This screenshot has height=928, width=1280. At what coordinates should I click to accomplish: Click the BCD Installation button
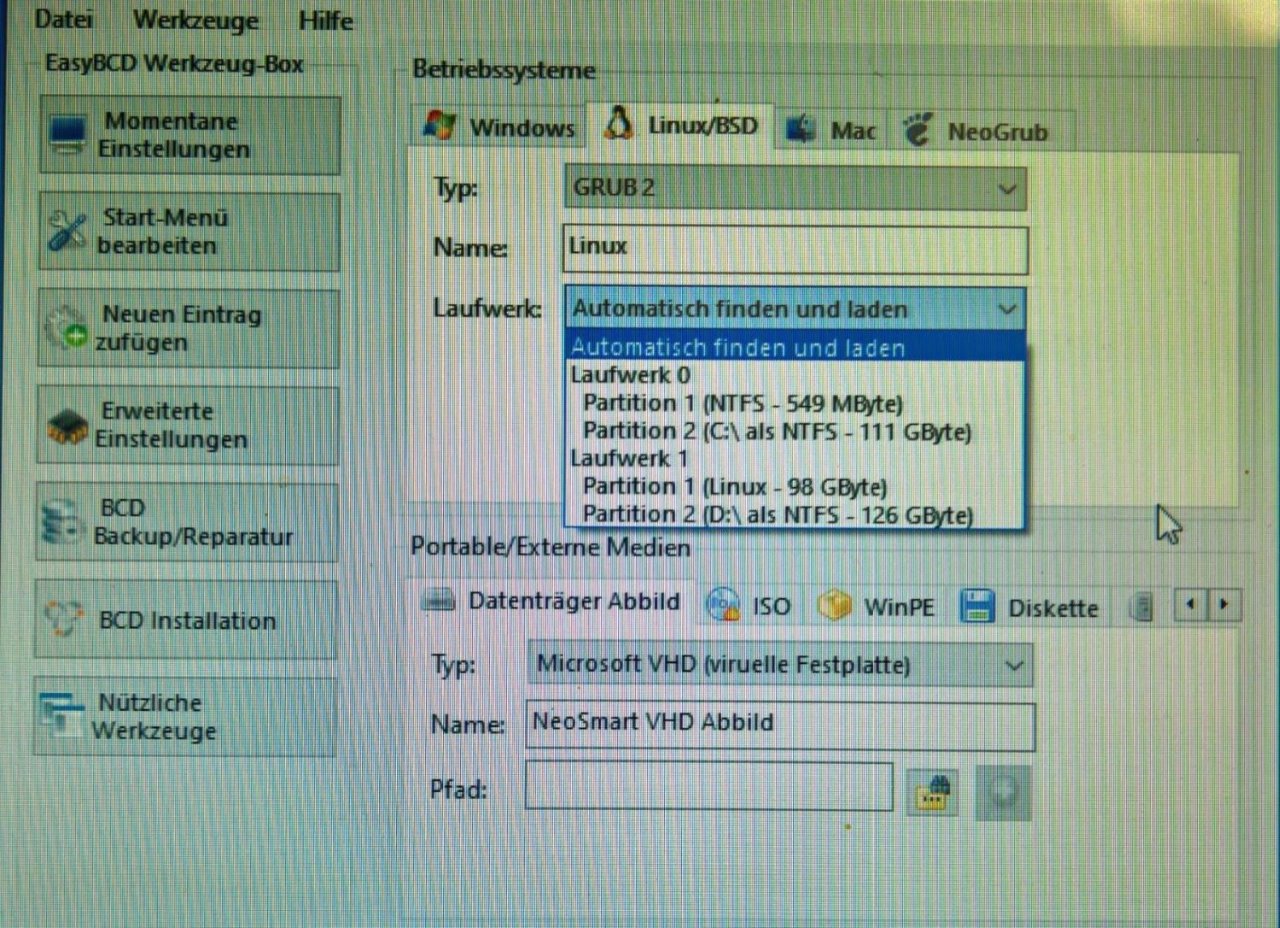coord(185,620)
